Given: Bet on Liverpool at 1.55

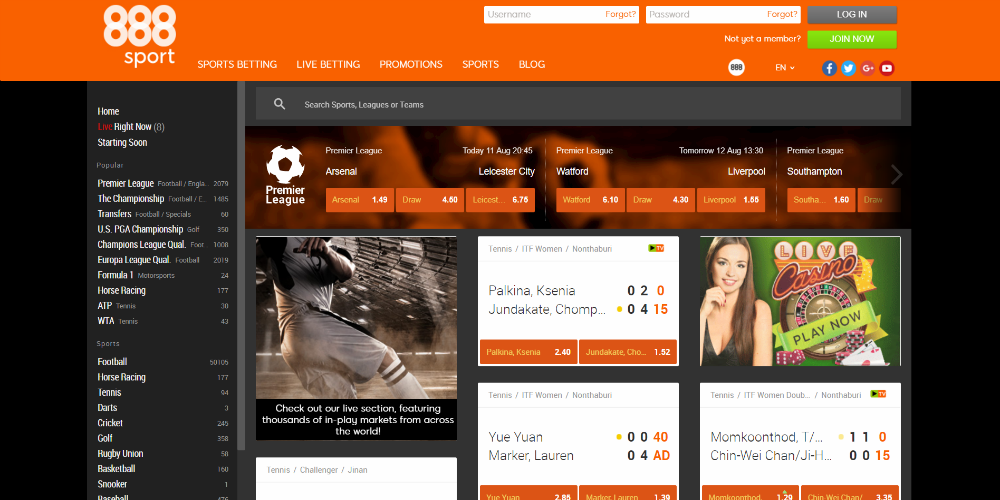Looking at the screenshot, I should pos(731,200).
